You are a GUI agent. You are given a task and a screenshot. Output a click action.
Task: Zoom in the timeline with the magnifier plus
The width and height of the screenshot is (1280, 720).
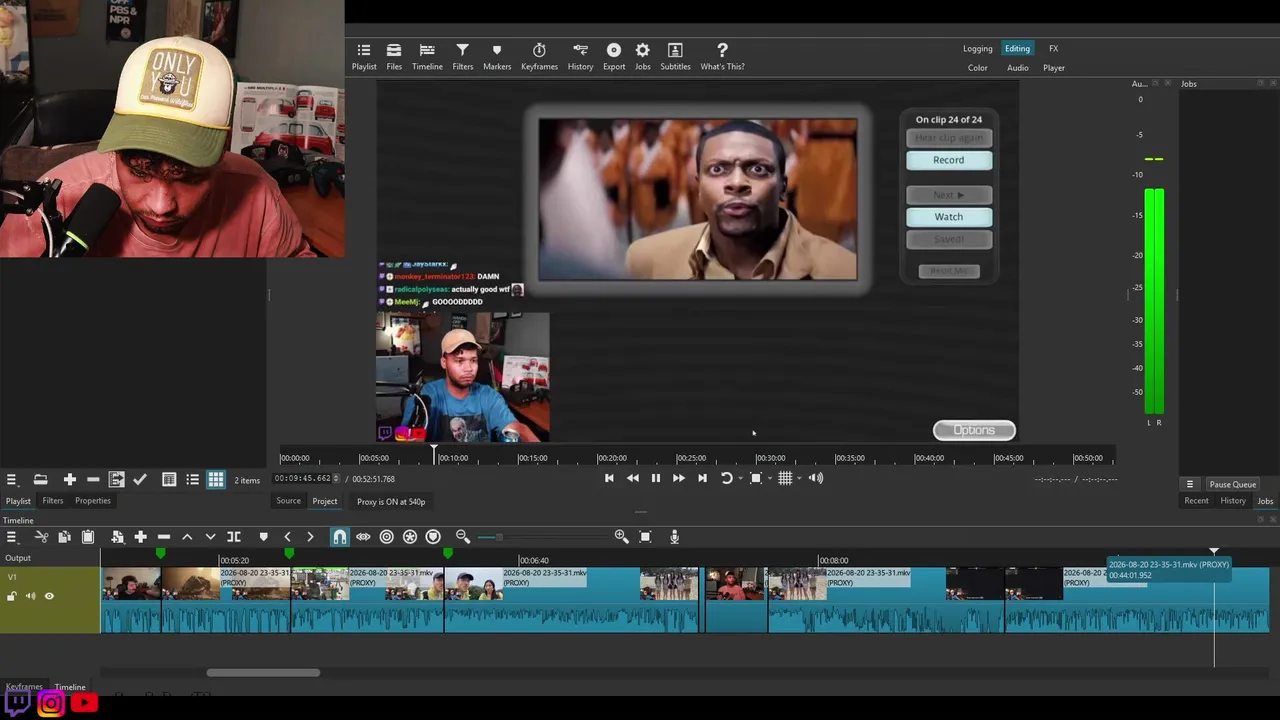pos(621,537)
